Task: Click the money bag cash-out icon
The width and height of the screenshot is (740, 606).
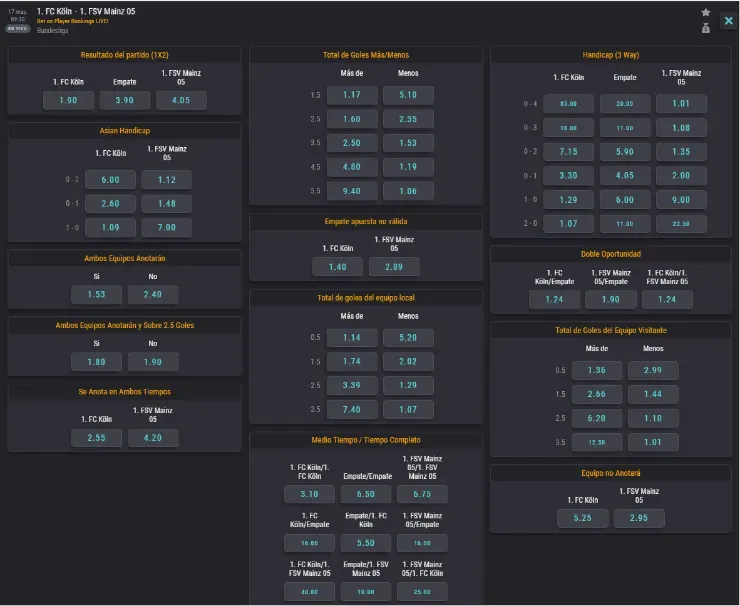Action: click(x=706, y=28)
